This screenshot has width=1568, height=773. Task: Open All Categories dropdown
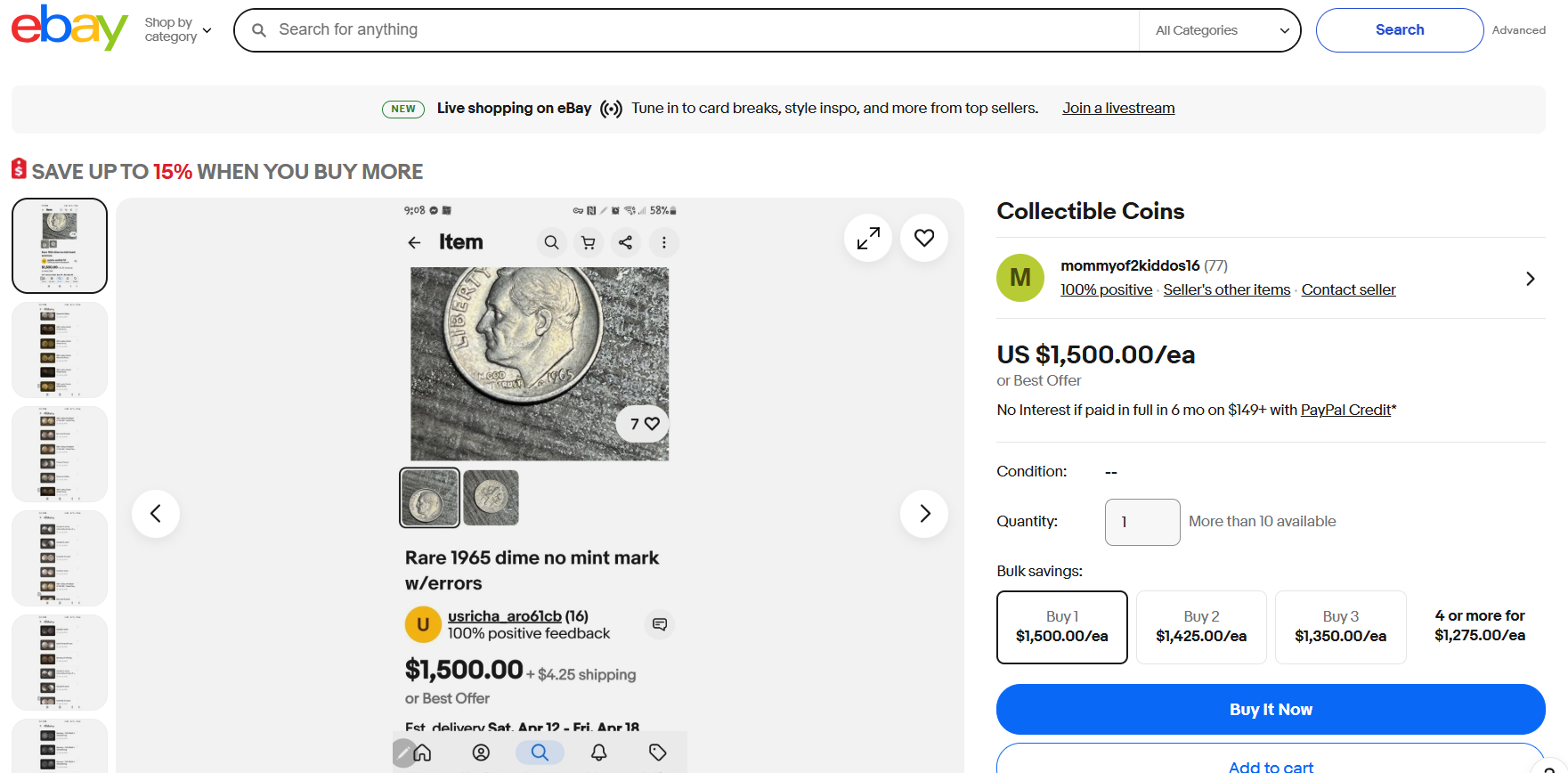tap(1221, 30)
